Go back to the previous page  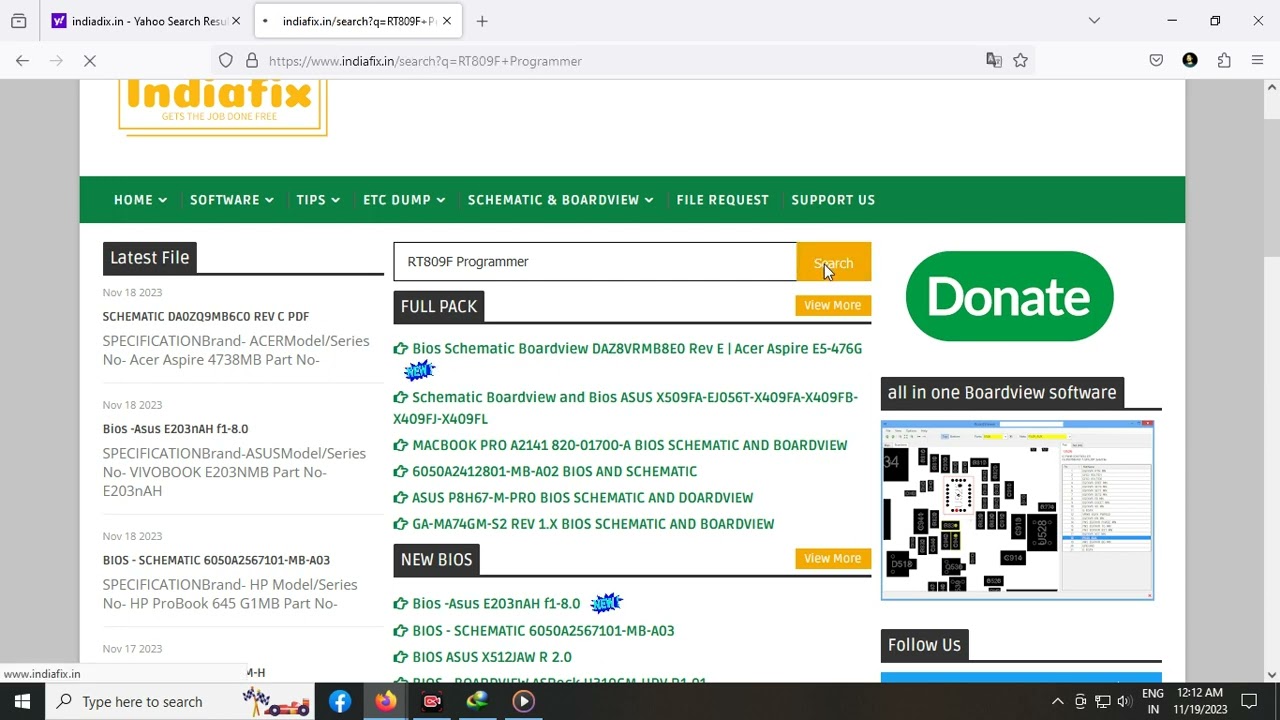tap(22, 61)
